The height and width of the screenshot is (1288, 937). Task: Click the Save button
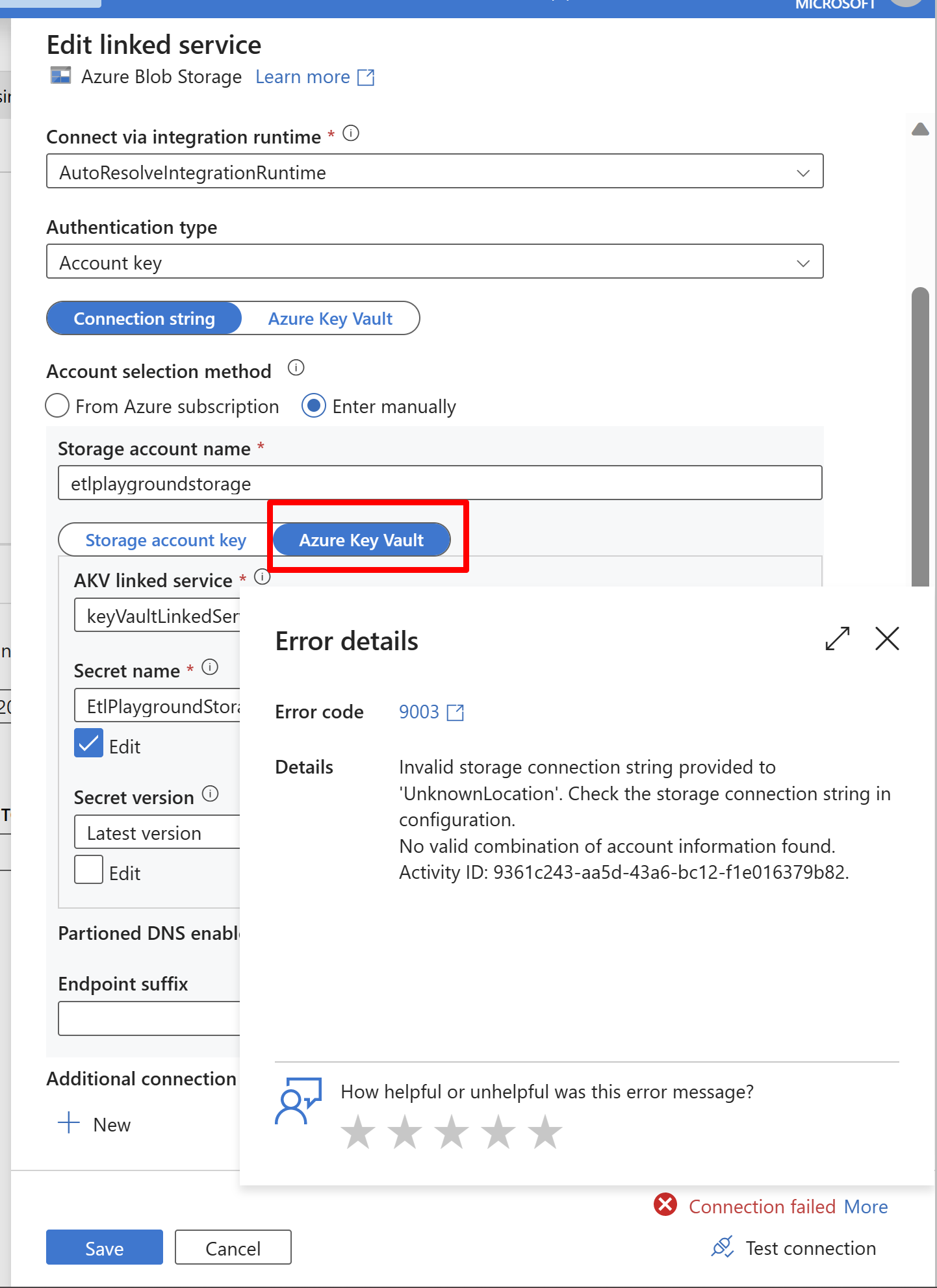click(x=105, y=1248)
